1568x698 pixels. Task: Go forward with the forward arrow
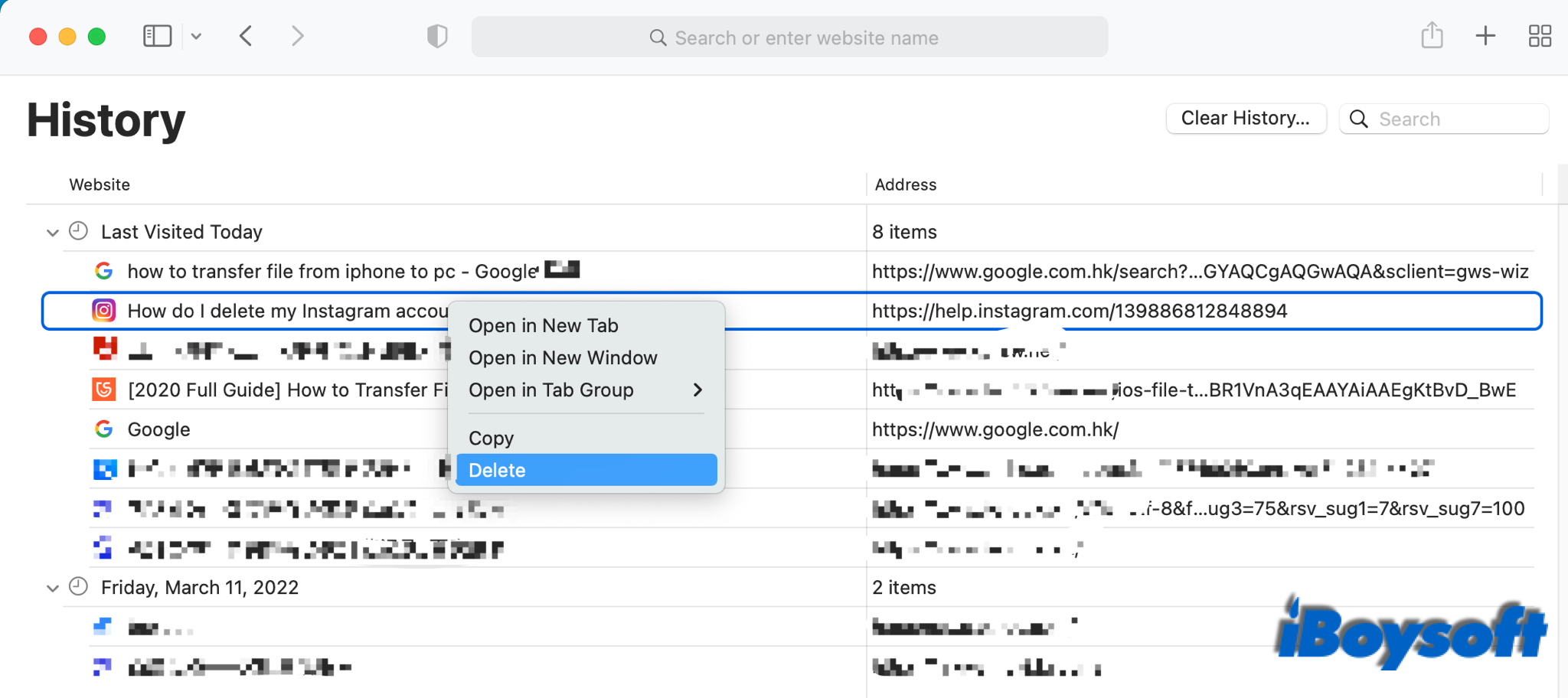click(x=298, y=36)
